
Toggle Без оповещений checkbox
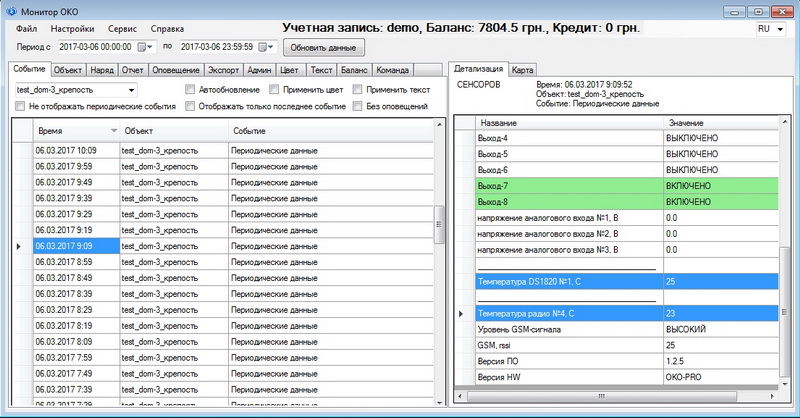[x=357, y=106]
